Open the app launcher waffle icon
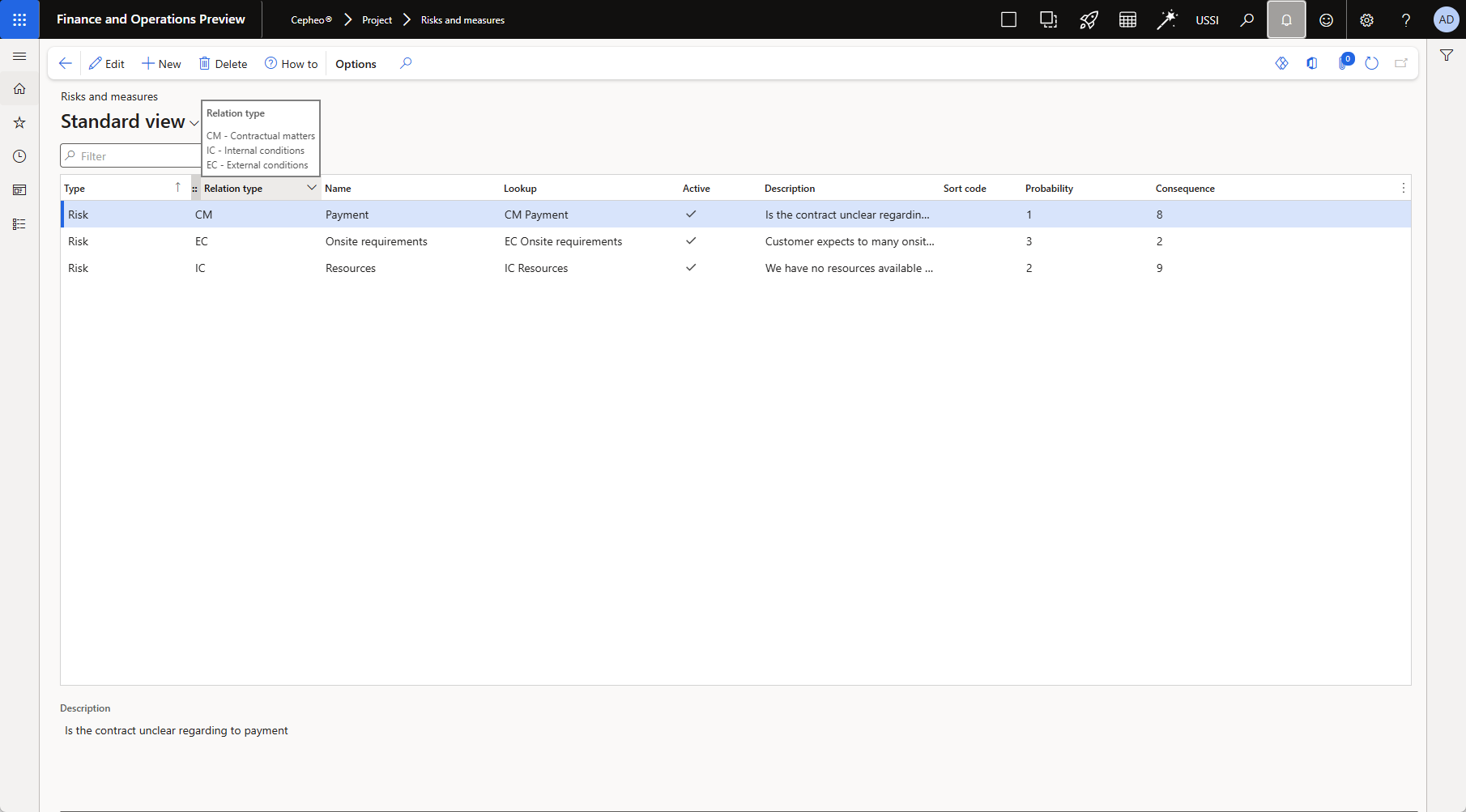Image resolution: width=1466 pixels, height=812 pixels. 19,19
